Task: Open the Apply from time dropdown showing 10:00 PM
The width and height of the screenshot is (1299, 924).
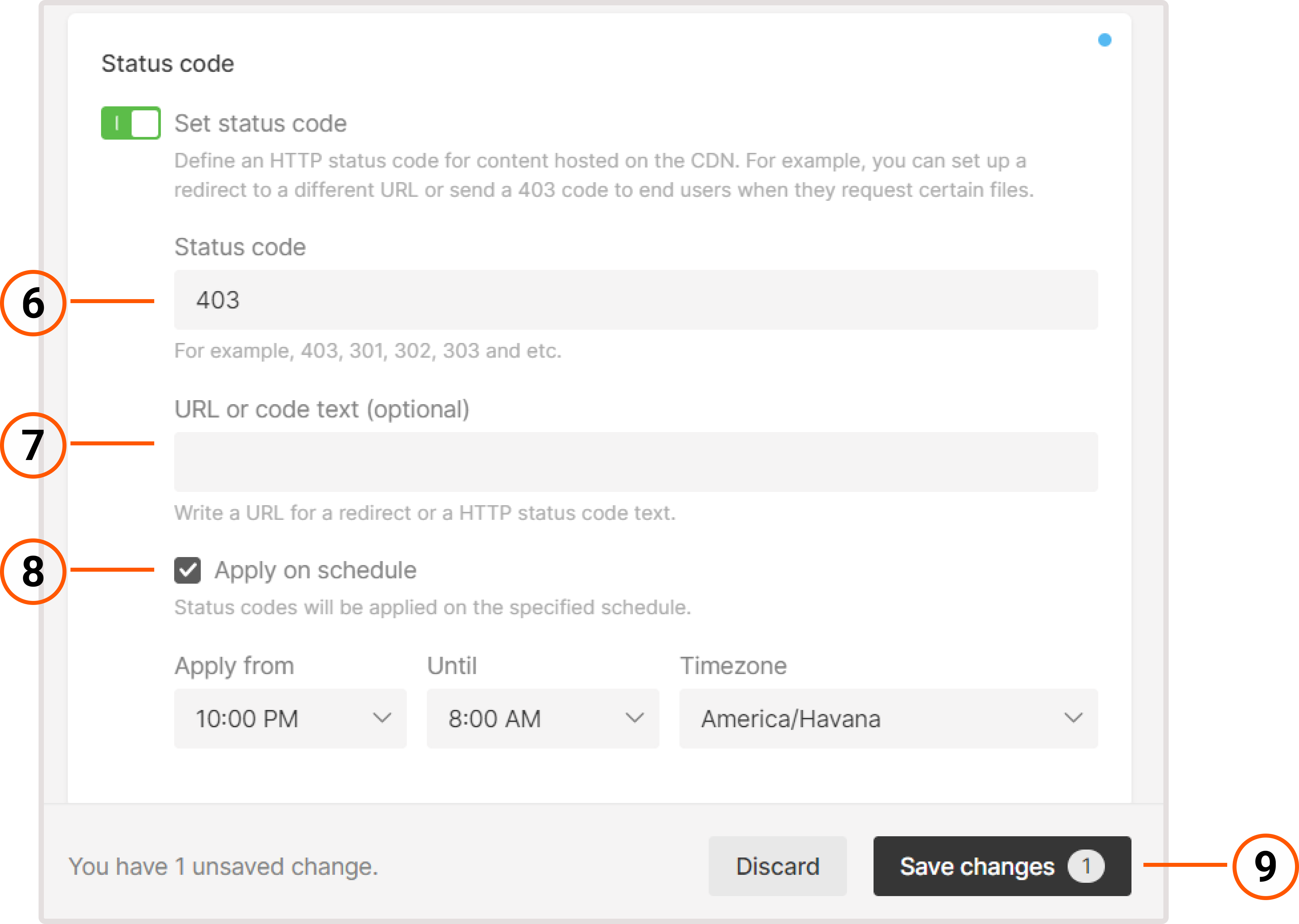Action: tap(290, 718)
